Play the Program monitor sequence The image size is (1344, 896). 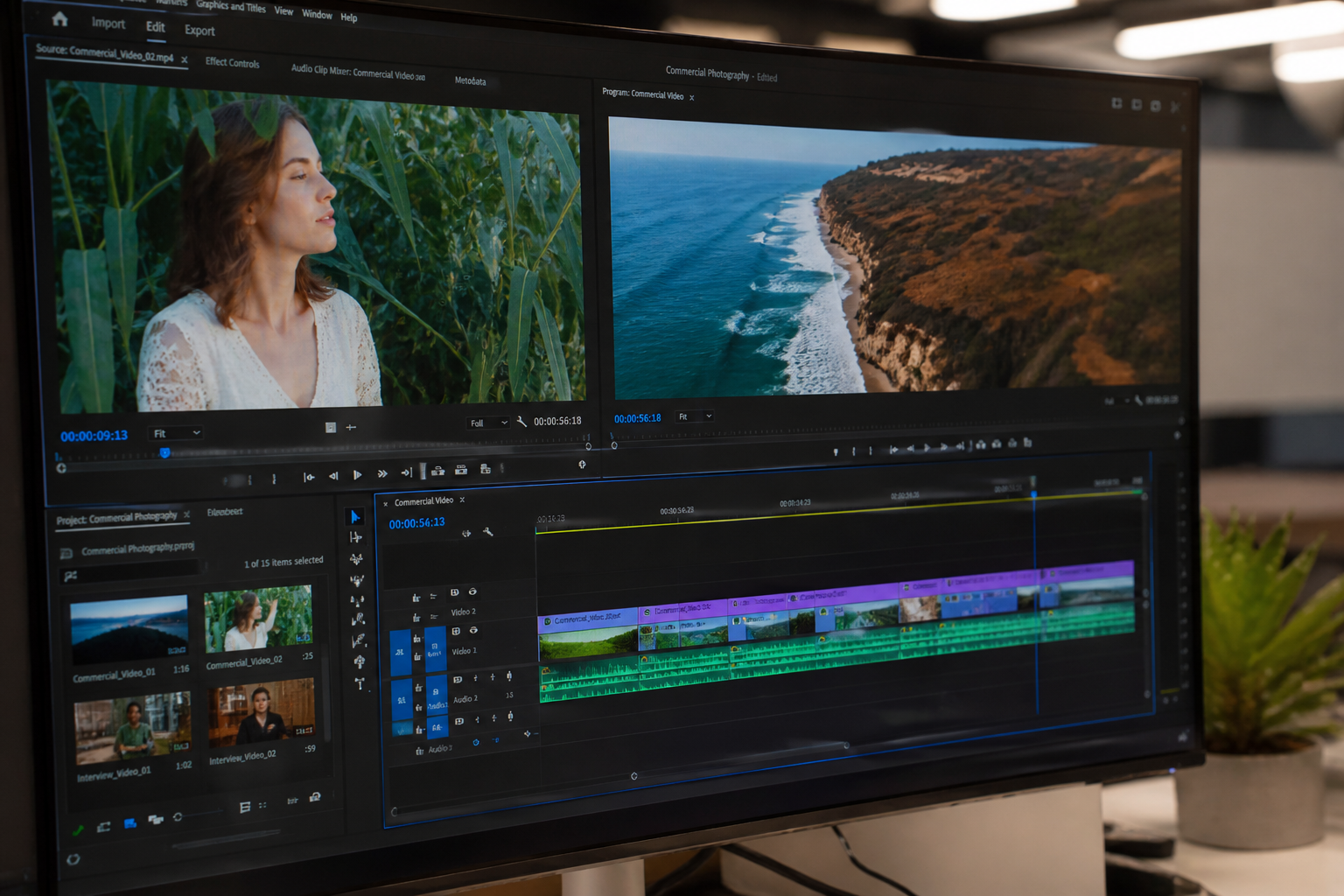click(927, 448)
